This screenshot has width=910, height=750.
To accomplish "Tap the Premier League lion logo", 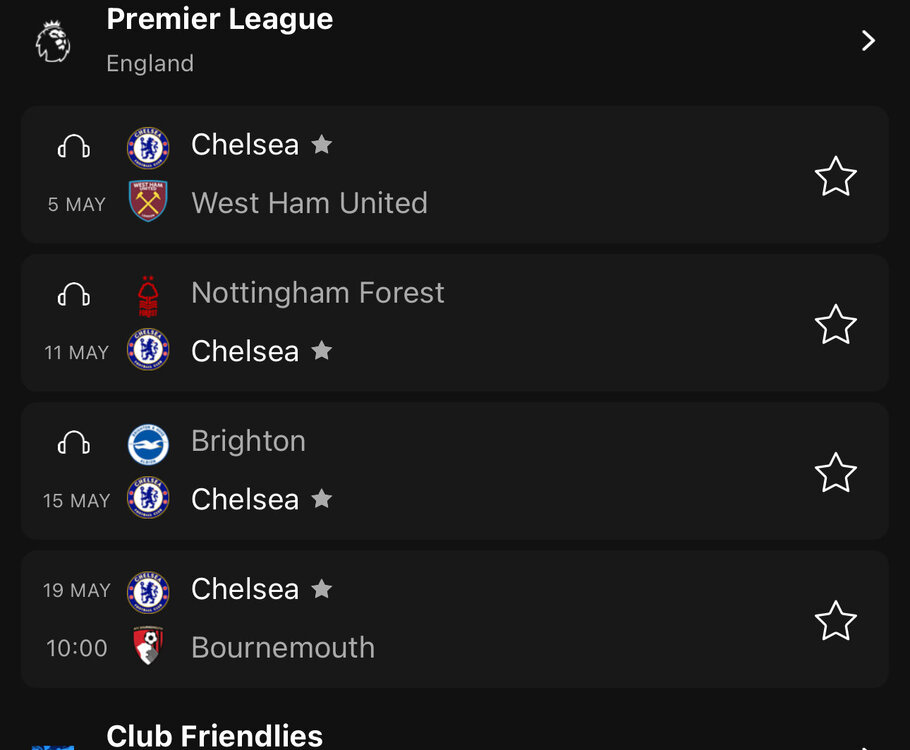I will [x=53, y=41].
